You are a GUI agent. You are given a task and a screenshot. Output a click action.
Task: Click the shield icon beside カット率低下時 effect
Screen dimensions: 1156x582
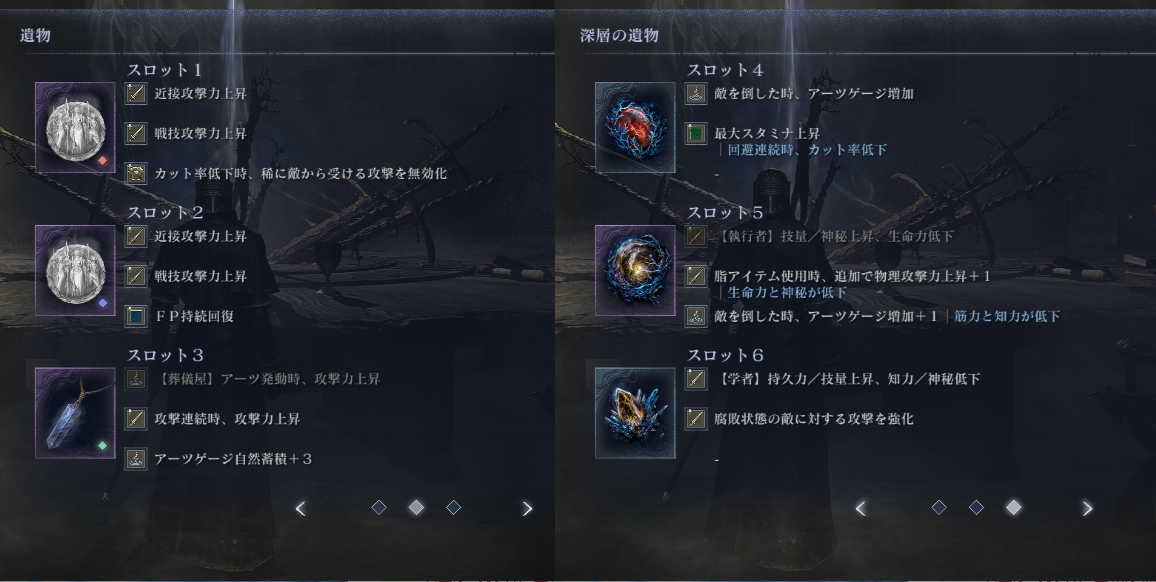pyautogui.click(x=136, y=173)
